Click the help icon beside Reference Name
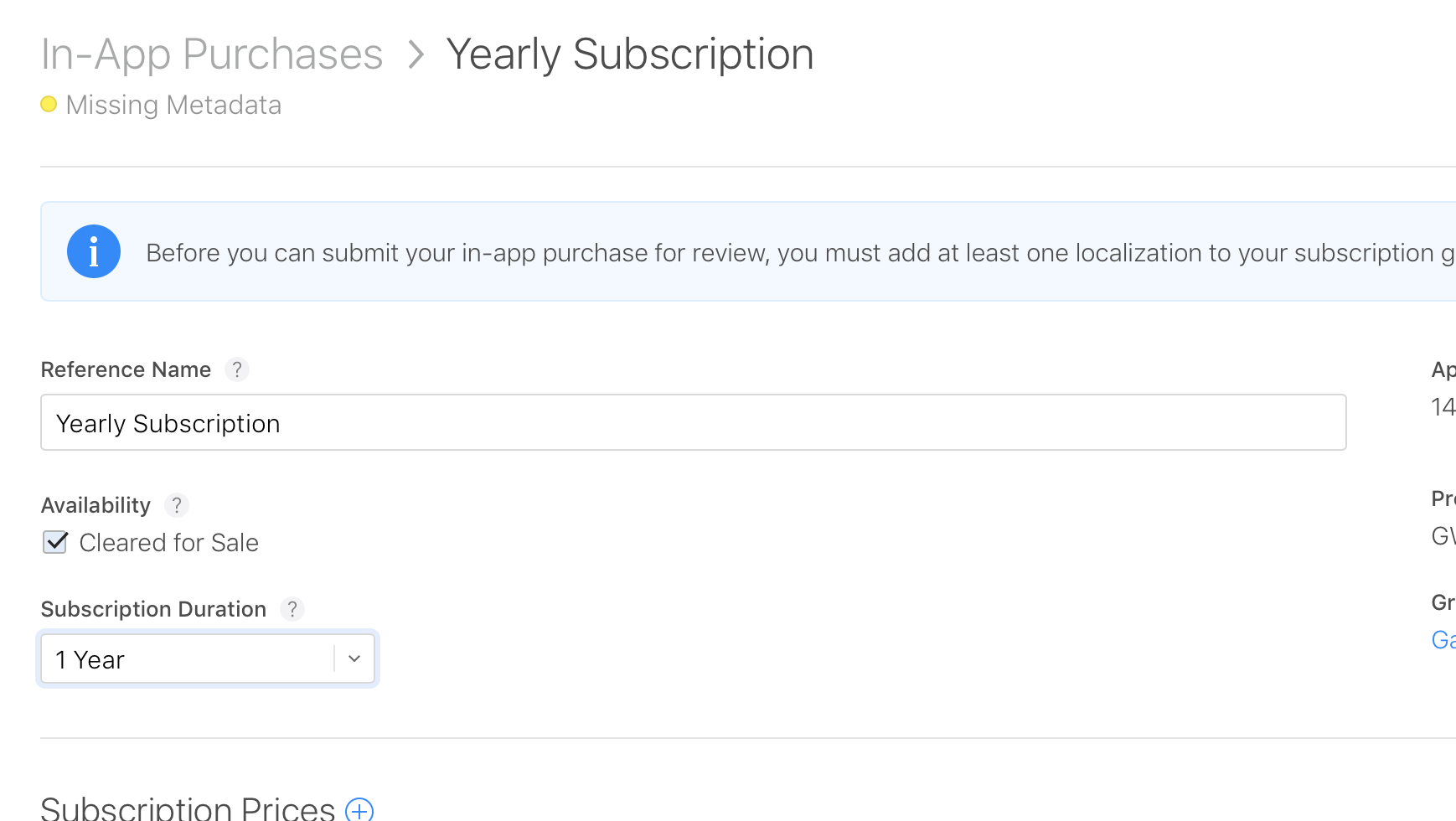 pos(237,369)
